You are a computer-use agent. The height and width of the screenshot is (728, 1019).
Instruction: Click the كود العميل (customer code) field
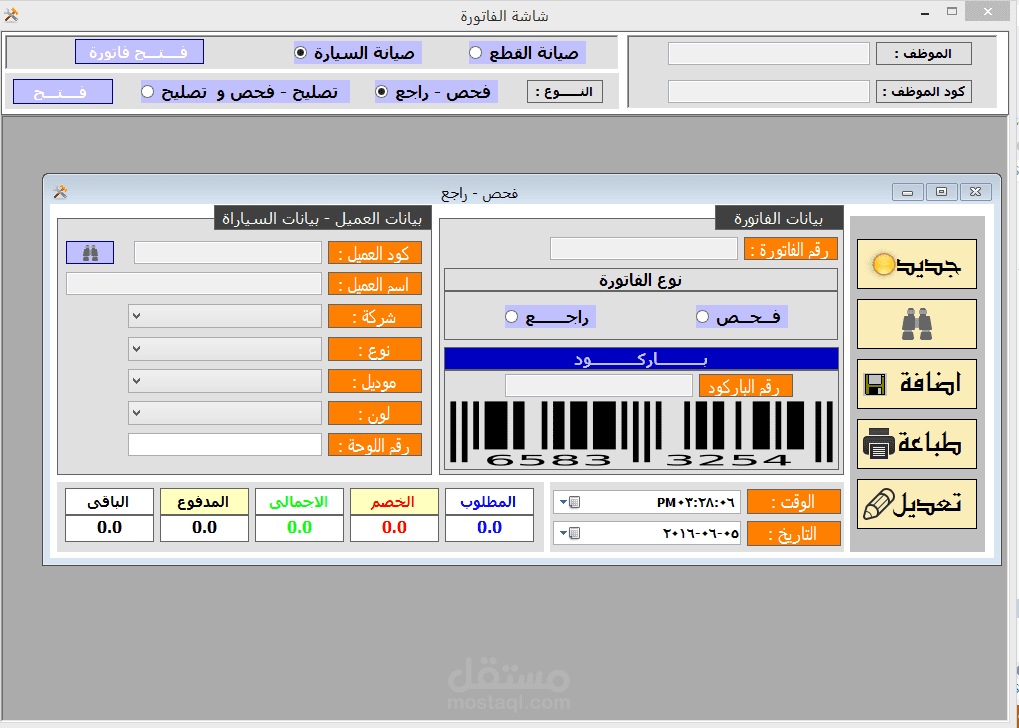click(x=227, y=252)
